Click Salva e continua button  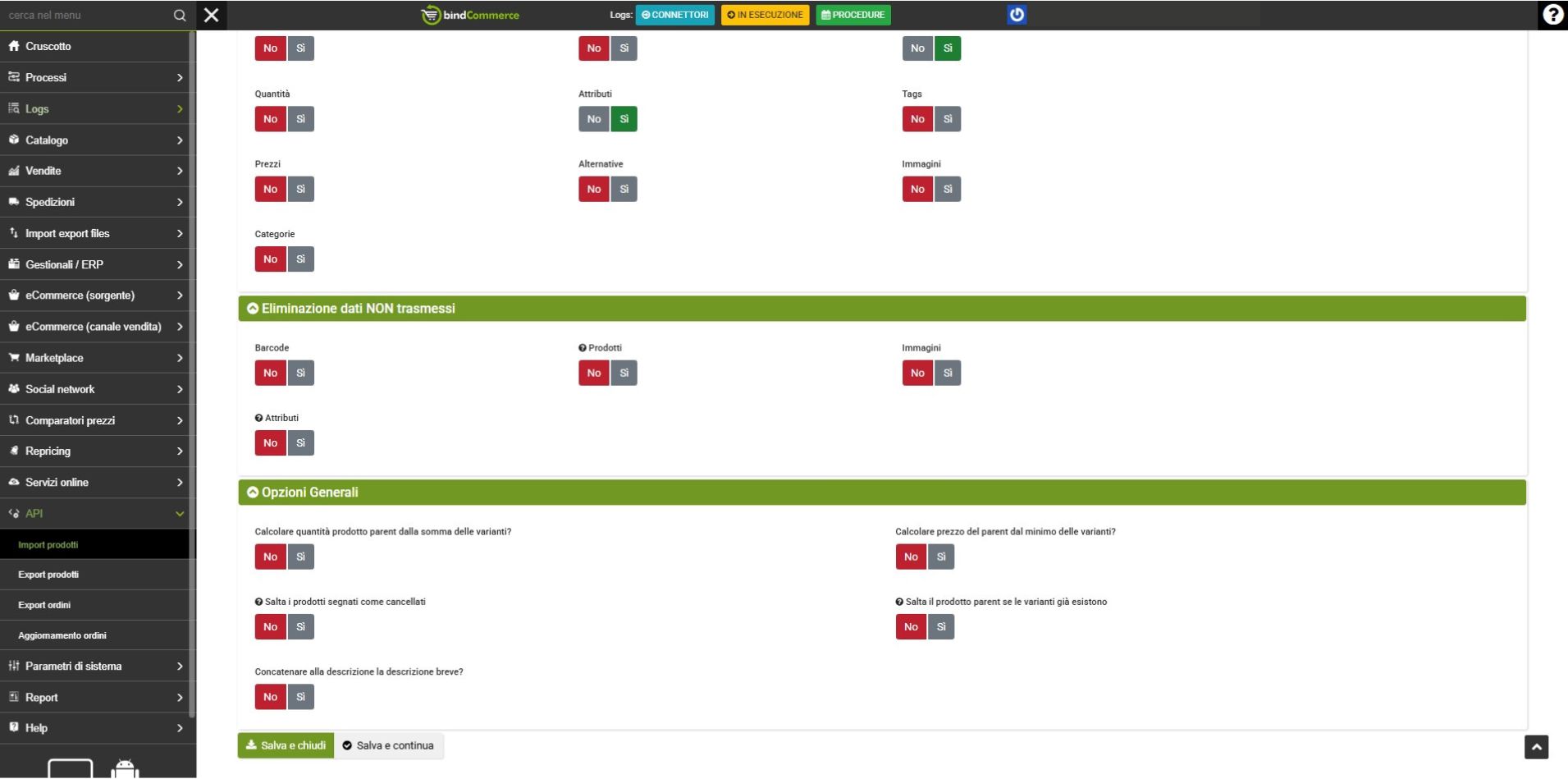(388, 745)
